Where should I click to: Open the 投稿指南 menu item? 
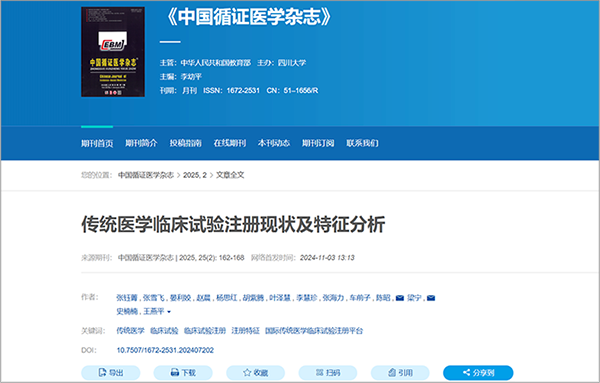tap(186, 143)
